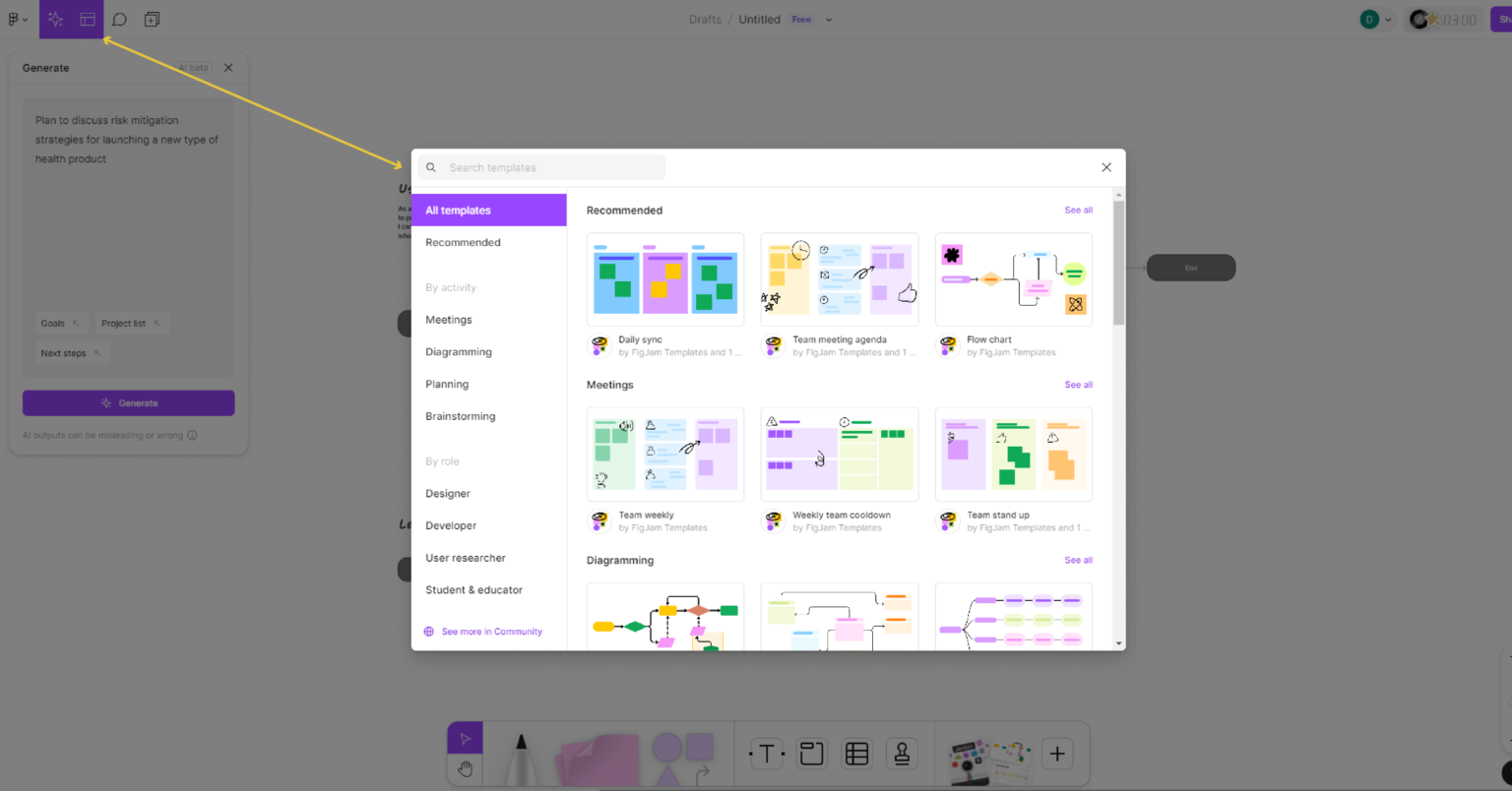Select the Text tool

767,754
